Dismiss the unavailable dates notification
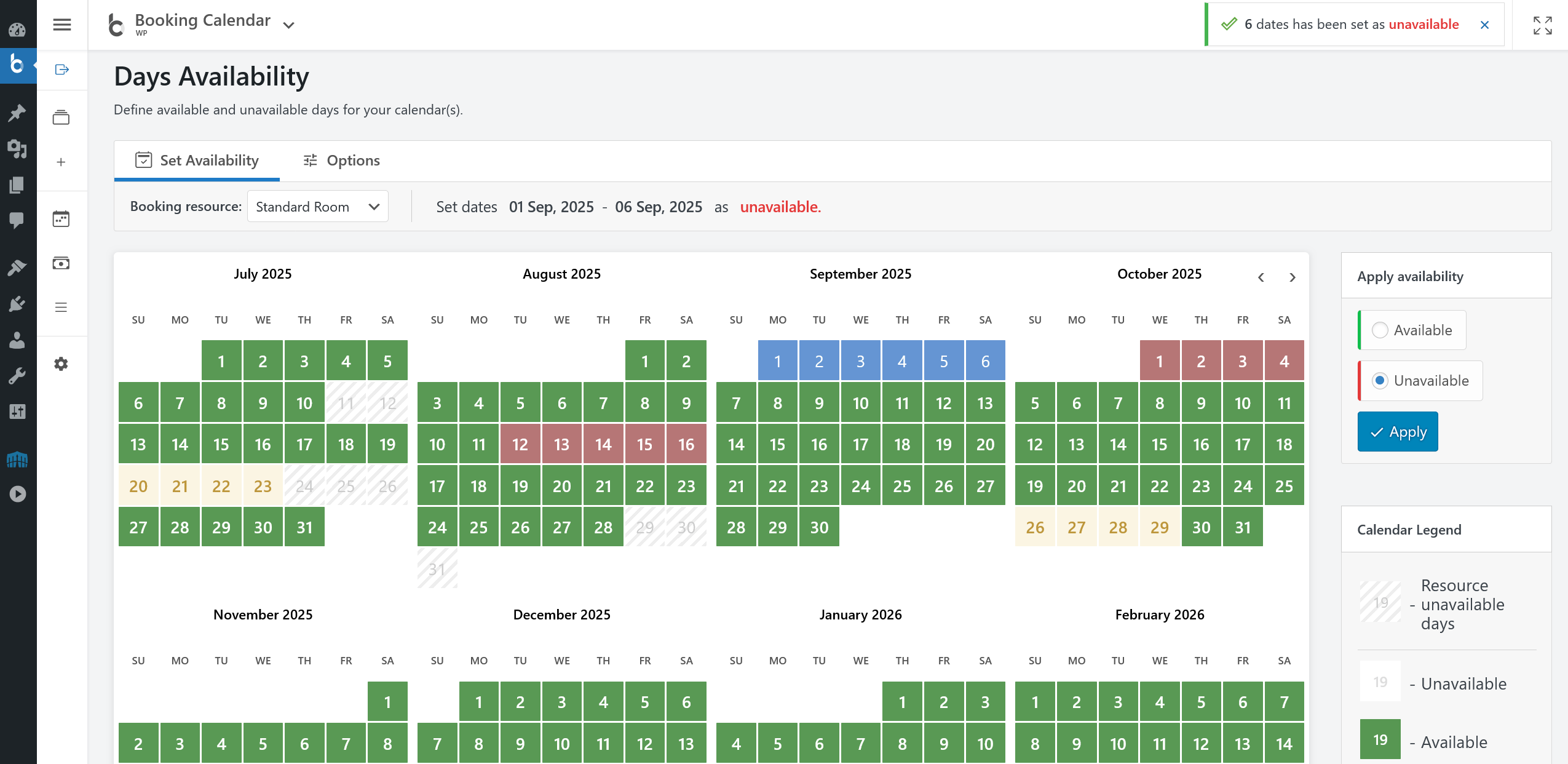 [1484, 25]
